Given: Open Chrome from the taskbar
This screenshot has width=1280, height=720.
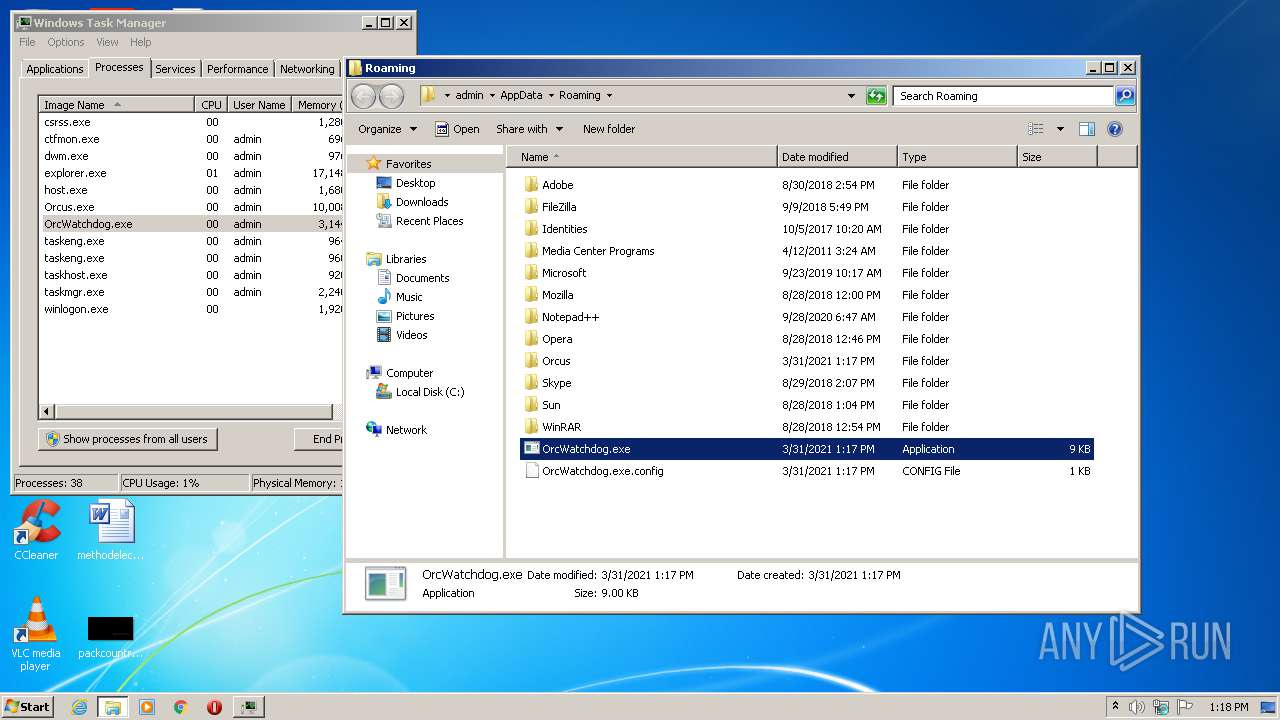Looking at the screenshot, I should [180, 707].
